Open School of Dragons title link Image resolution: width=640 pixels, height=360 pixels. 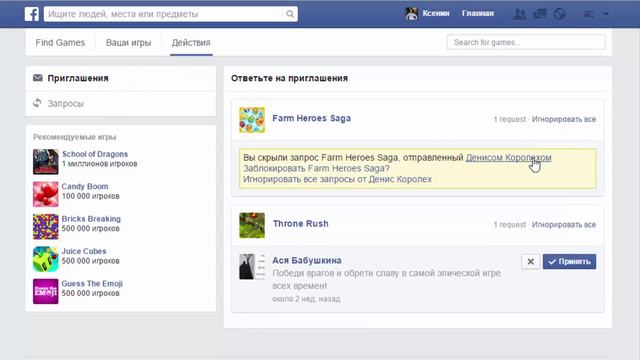[x=95, y=154]
